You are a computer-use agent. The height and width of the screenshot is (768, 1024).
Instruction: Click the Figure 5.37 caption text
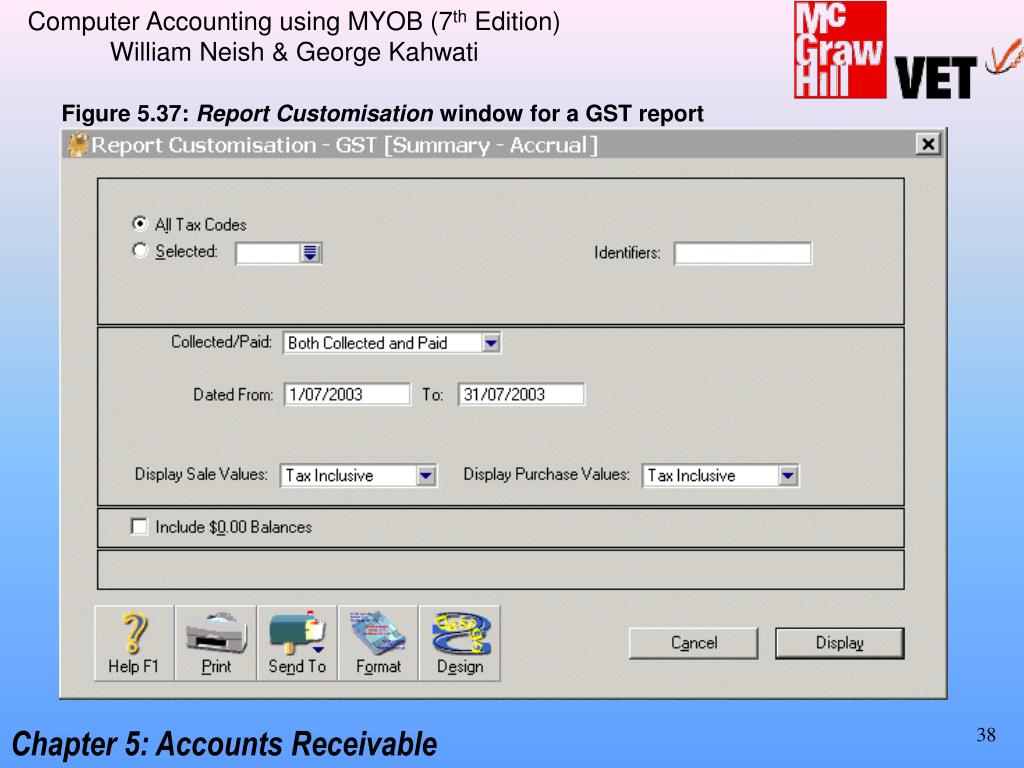pos(382,114)
